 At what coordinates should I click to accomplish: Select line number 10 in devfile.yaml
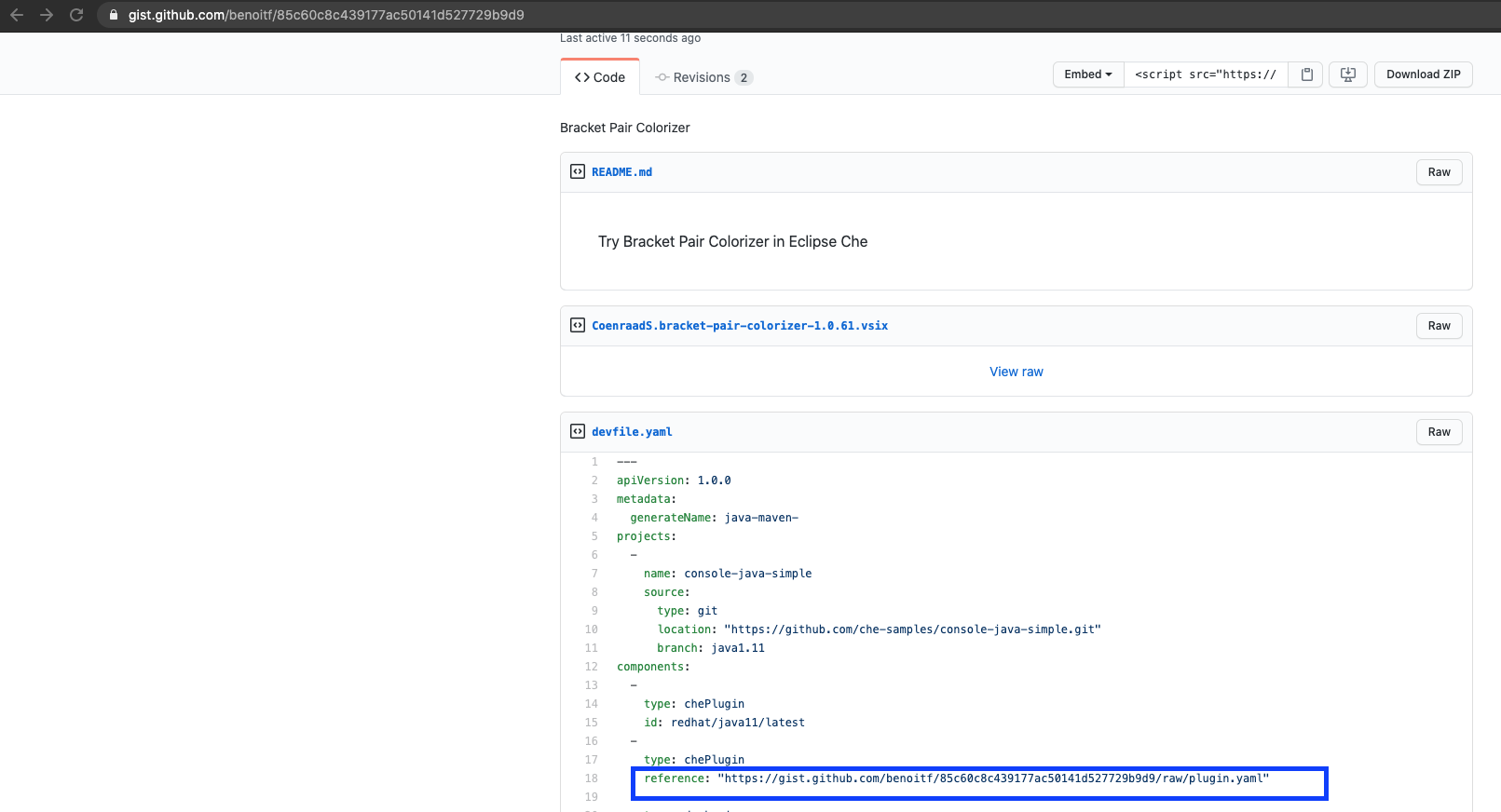click(x=592, y=629)
